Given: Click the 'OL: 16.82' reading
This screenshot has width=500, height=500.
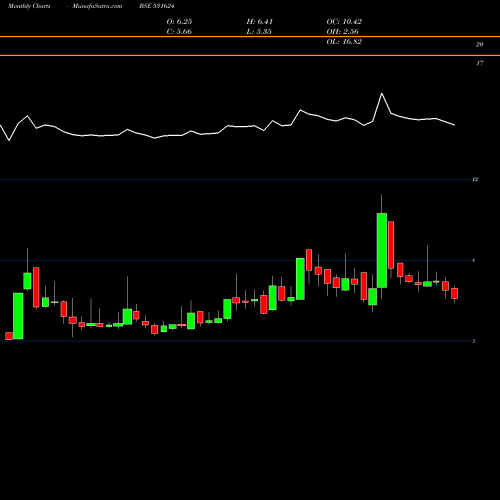Looking at the screenshot, I should click(x=344, y=42).
